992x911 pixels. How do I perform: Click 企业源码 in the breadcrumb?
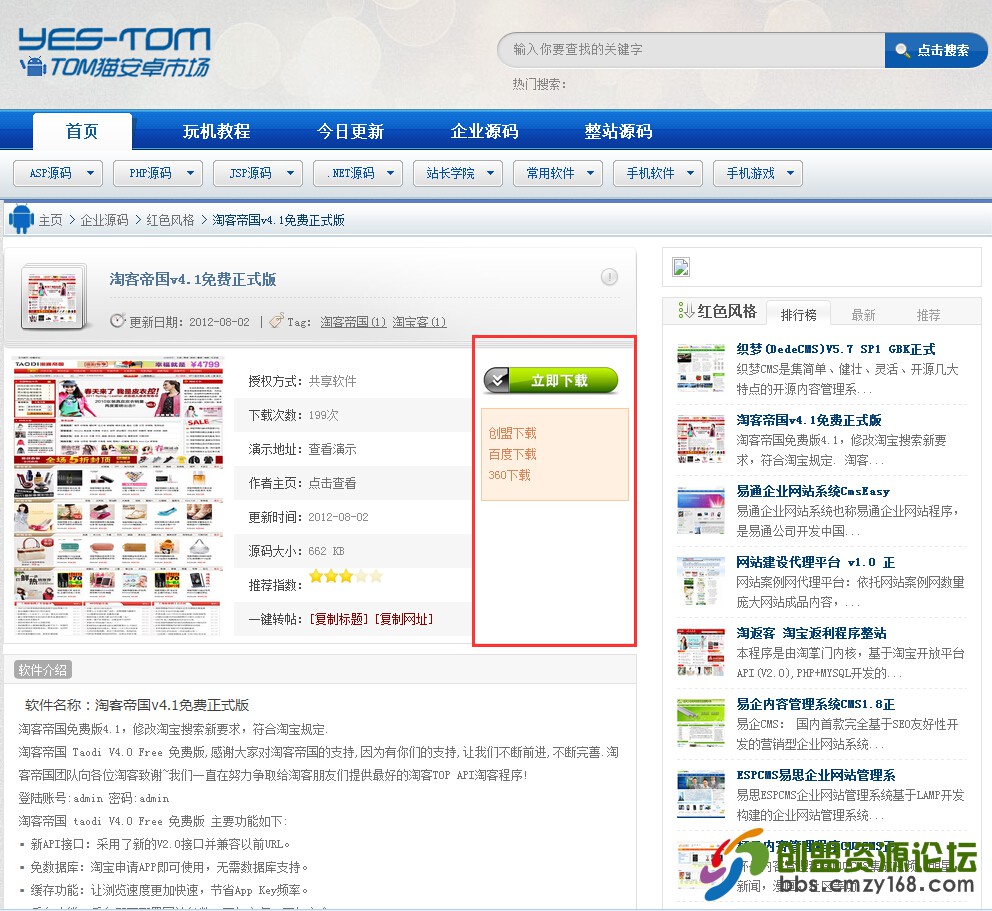[104, 220]
